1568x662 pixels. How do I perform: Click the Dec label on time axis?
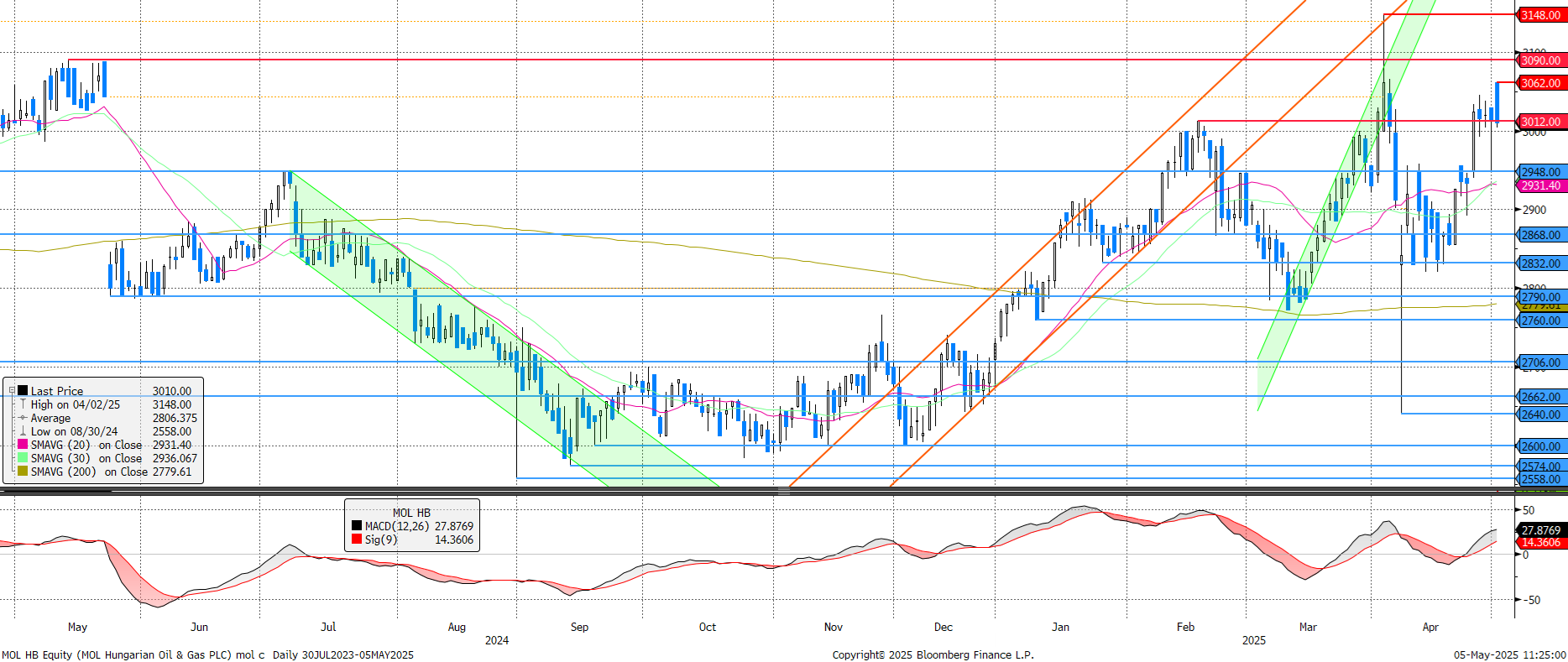click(x=943, y=627)
